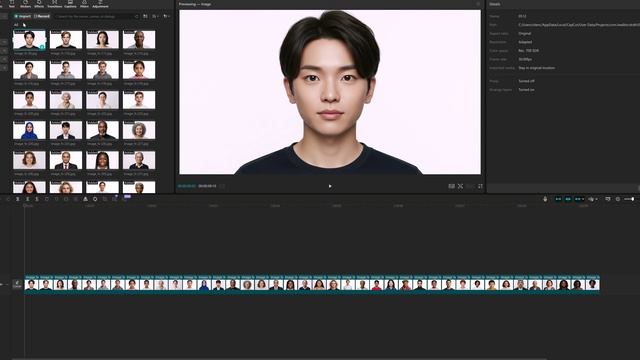Select the man in suit with red tie thumbnail
Screen dimensions: 640x360
tap(66, 160)
